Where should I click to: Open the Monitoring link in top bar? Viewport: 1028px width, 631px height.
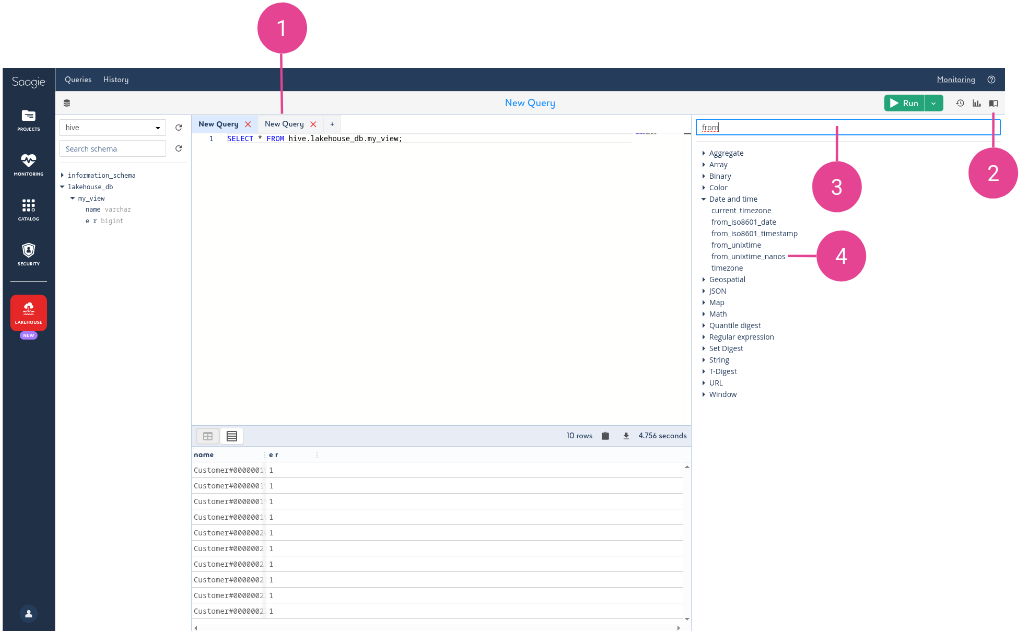(x=956, y=79)
